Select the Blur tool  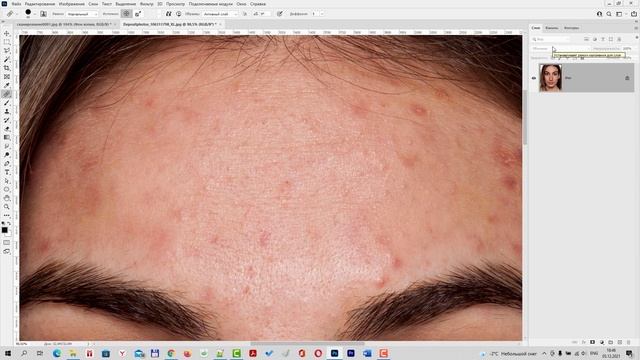7,146
